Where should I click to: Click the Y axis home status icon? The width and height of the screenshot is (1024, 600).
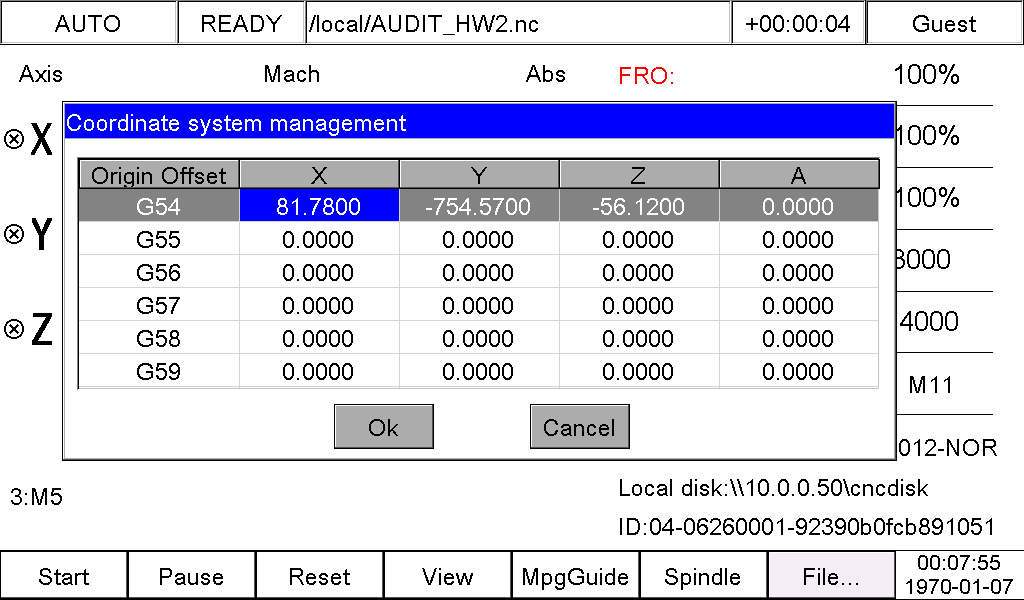point(14,234)
